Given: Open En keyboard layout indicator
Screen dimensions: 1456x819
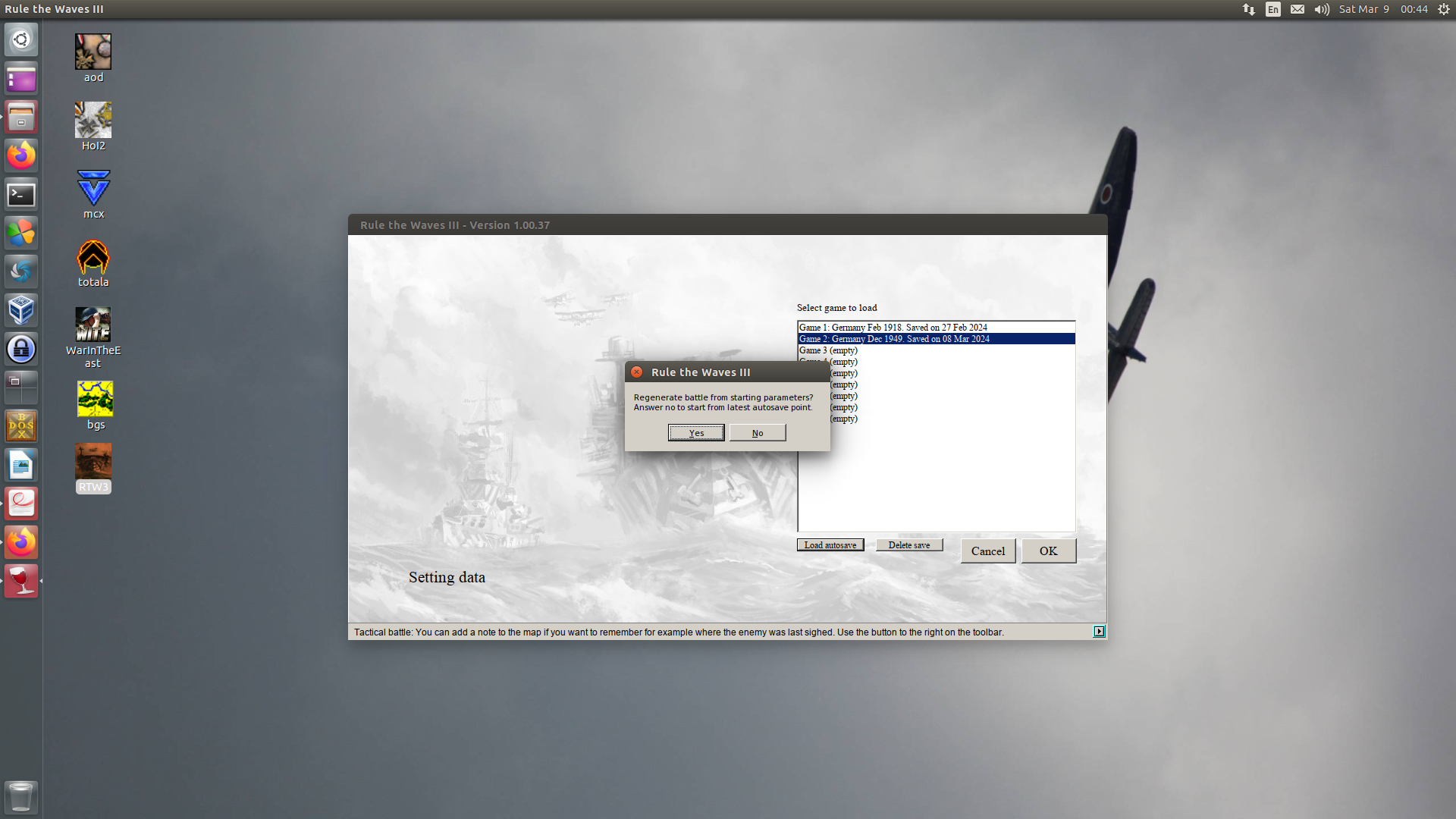Looking at the screenshot, I should click(1273, 9).
